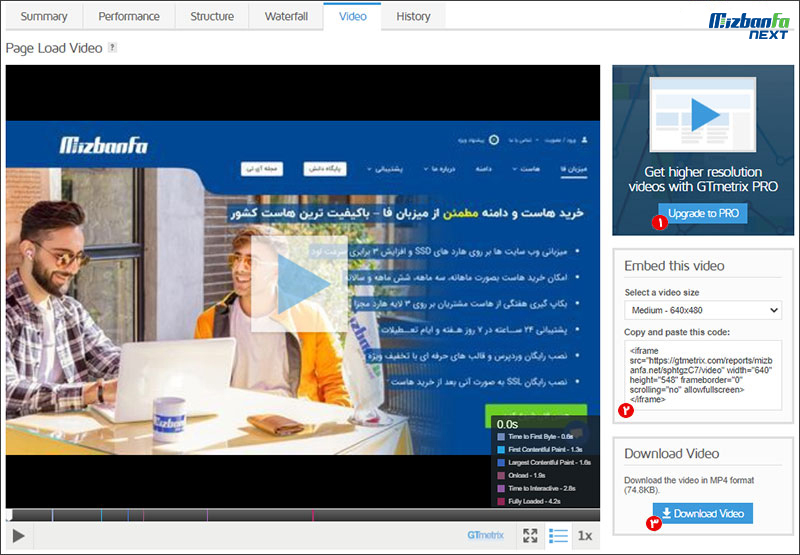Viewport: 800px width, 555px height.
Task: Click the PRO video promo thumbnail
Action: click(703, 114)
